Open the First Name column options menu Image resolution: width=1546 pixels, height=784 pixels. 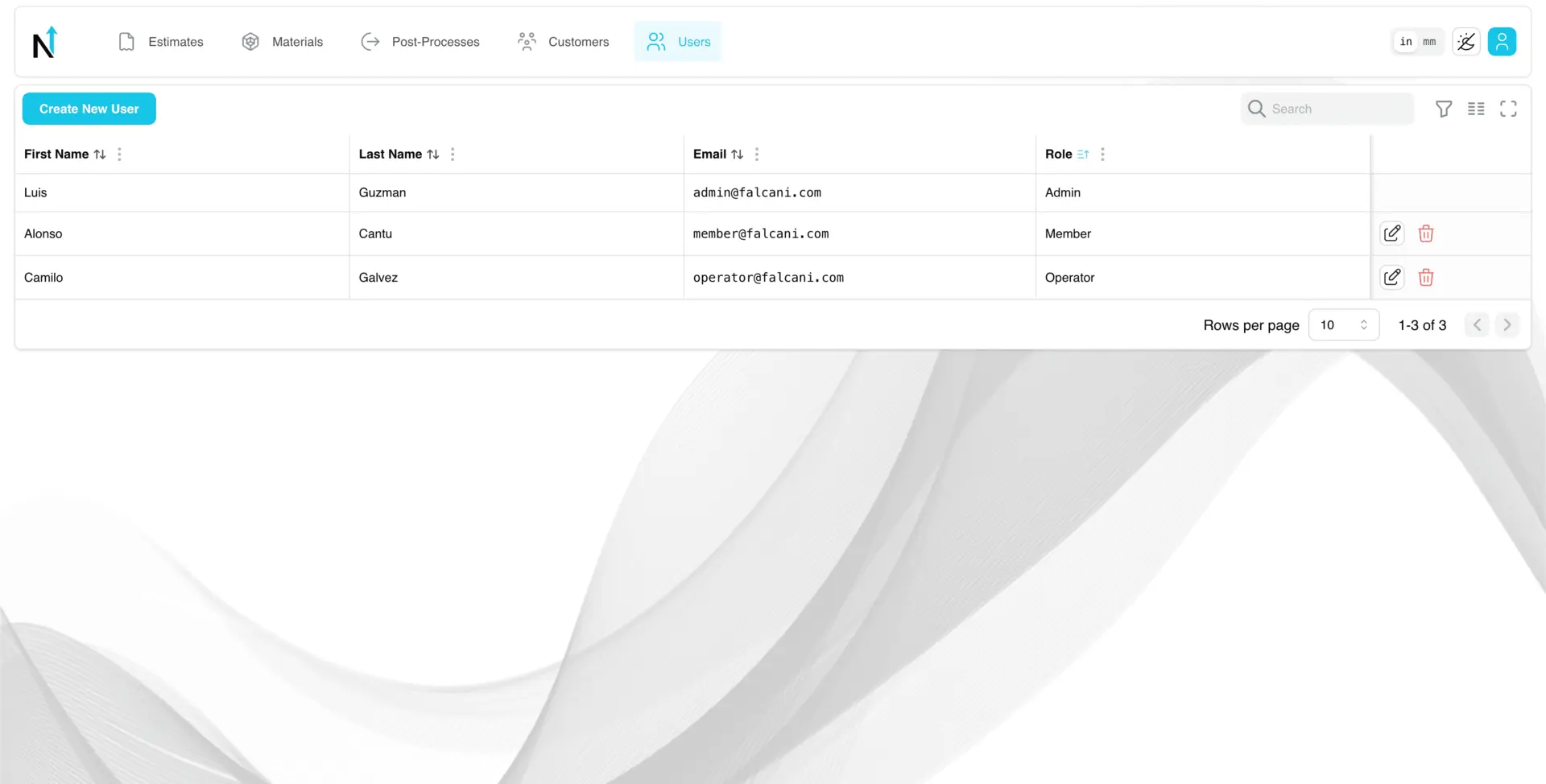(x=119, y=155)
